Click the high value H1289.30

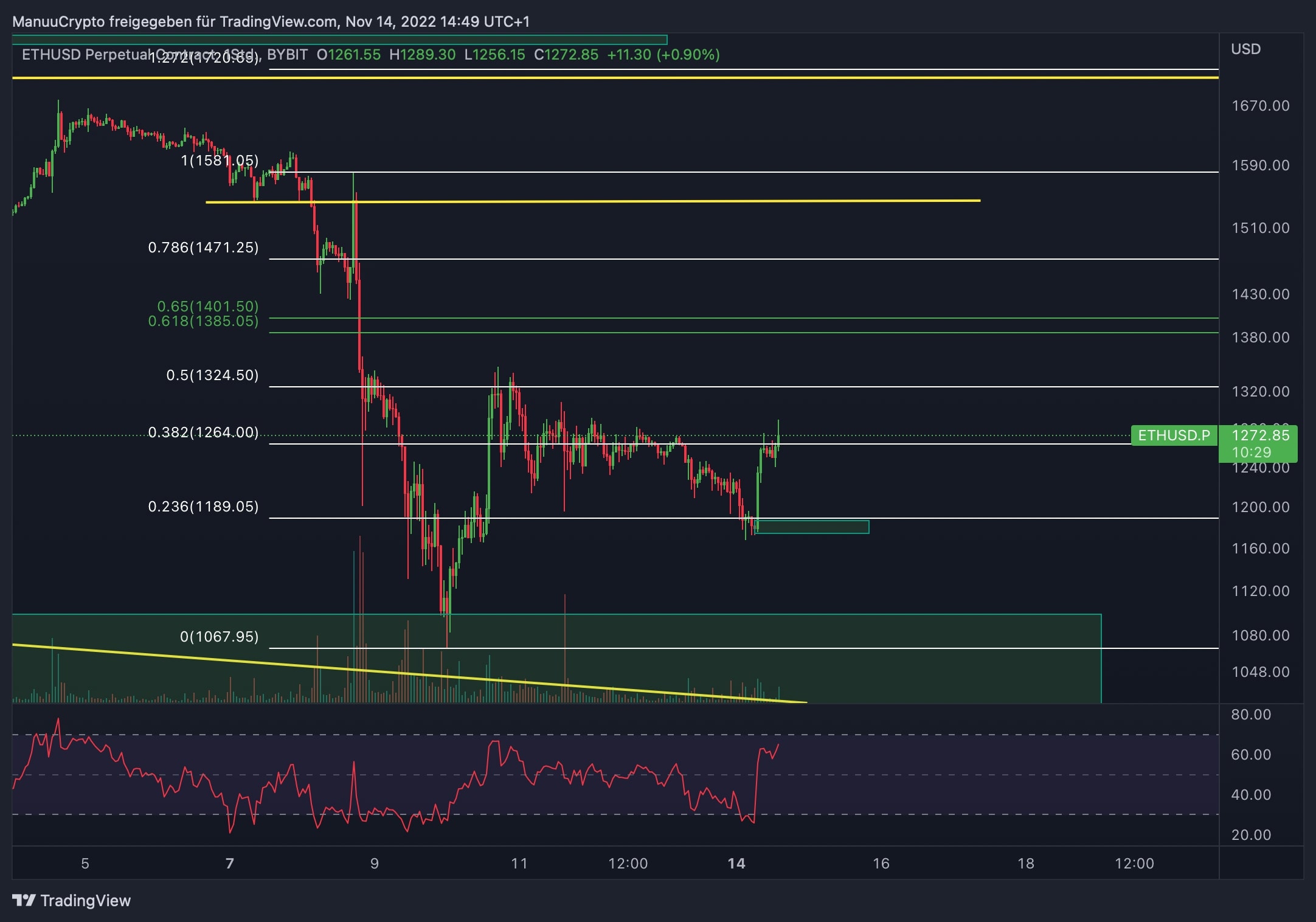(422, 55)
